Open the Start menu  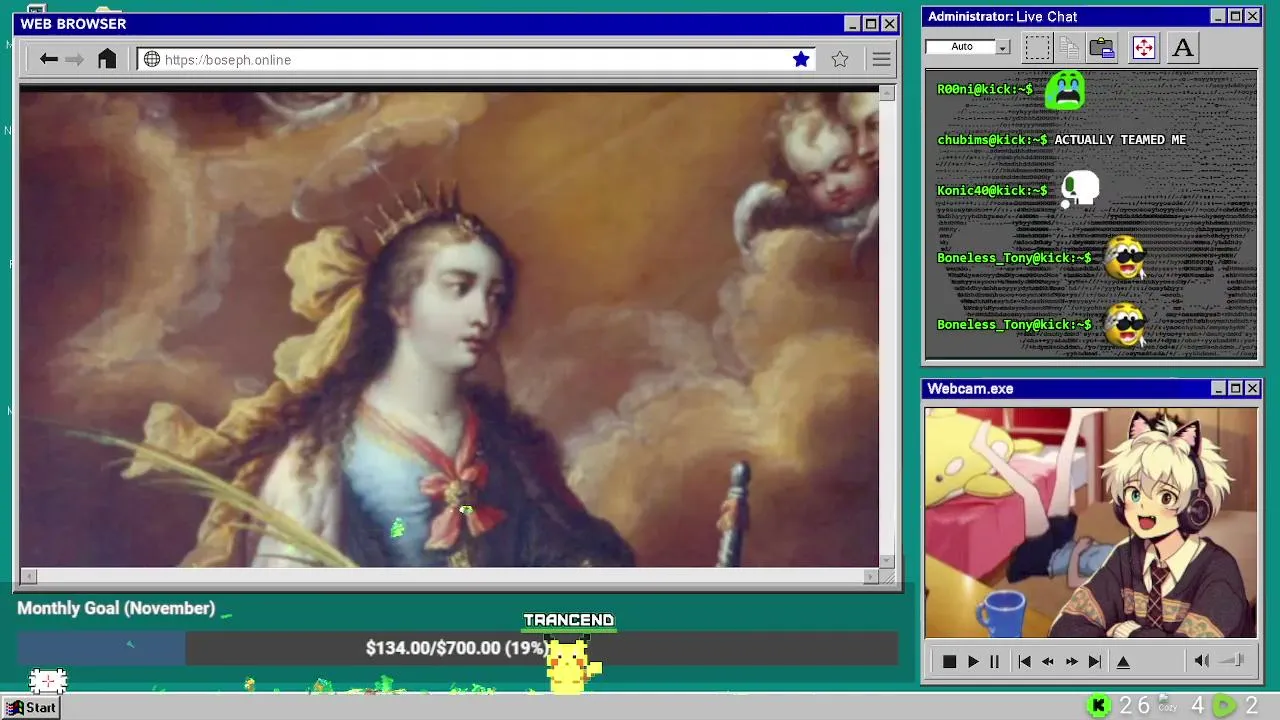32,707
